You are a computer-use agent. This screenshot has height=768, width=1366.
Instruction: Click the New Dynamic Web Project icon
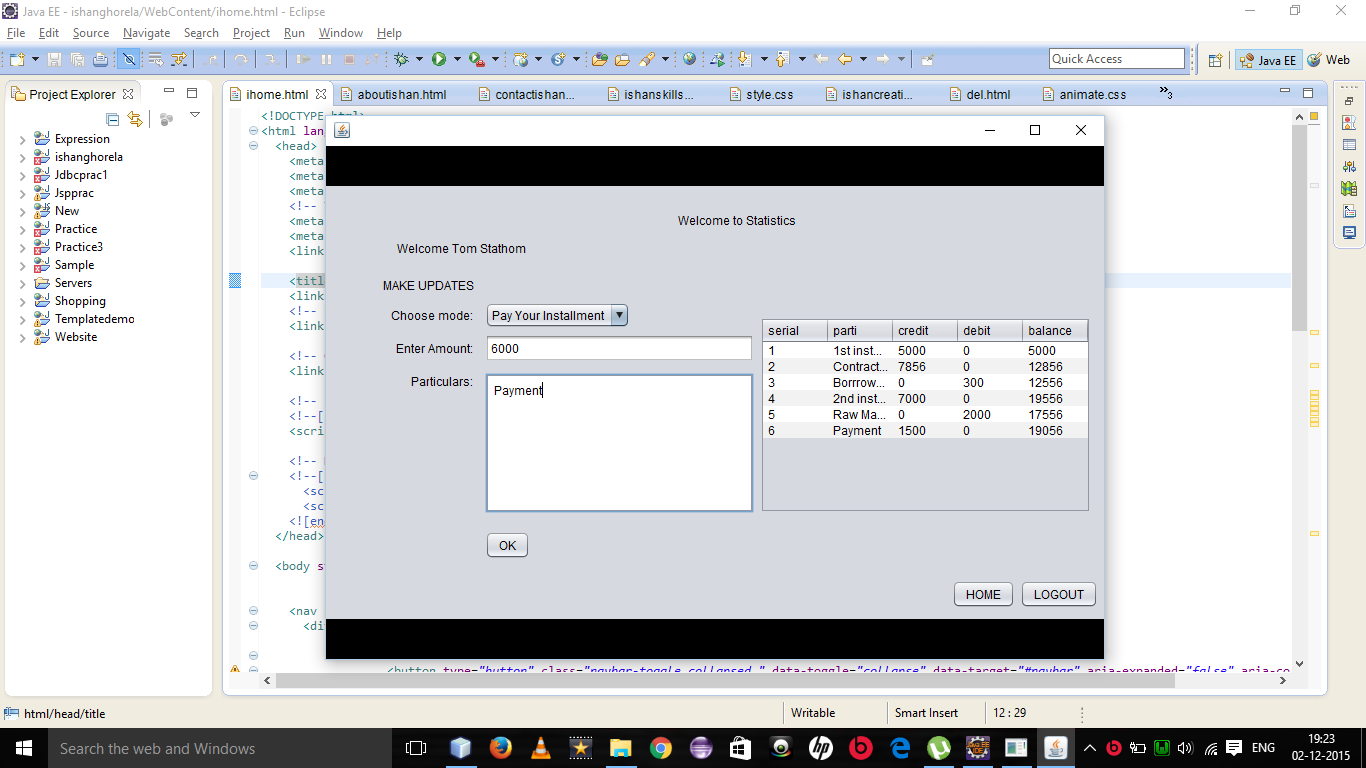point(521,60)
